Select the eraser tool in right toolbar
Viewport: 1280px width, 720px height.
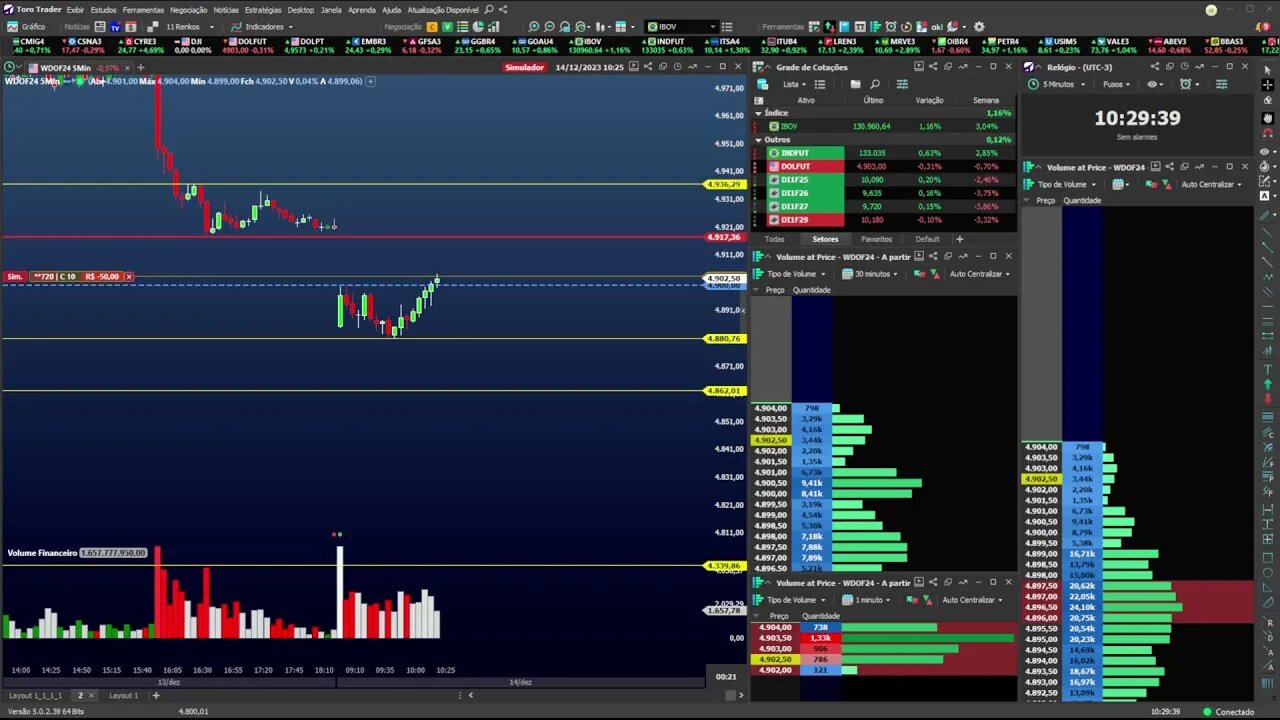pos(1267,100)
